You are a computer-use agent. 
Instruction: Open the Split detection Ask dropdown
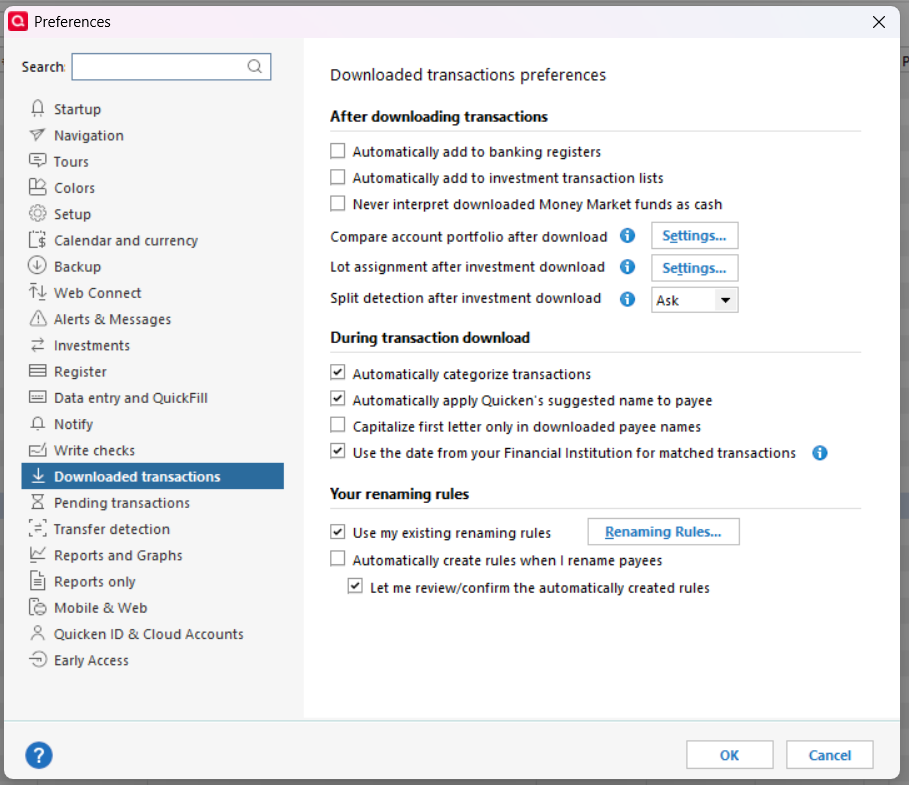695,300
